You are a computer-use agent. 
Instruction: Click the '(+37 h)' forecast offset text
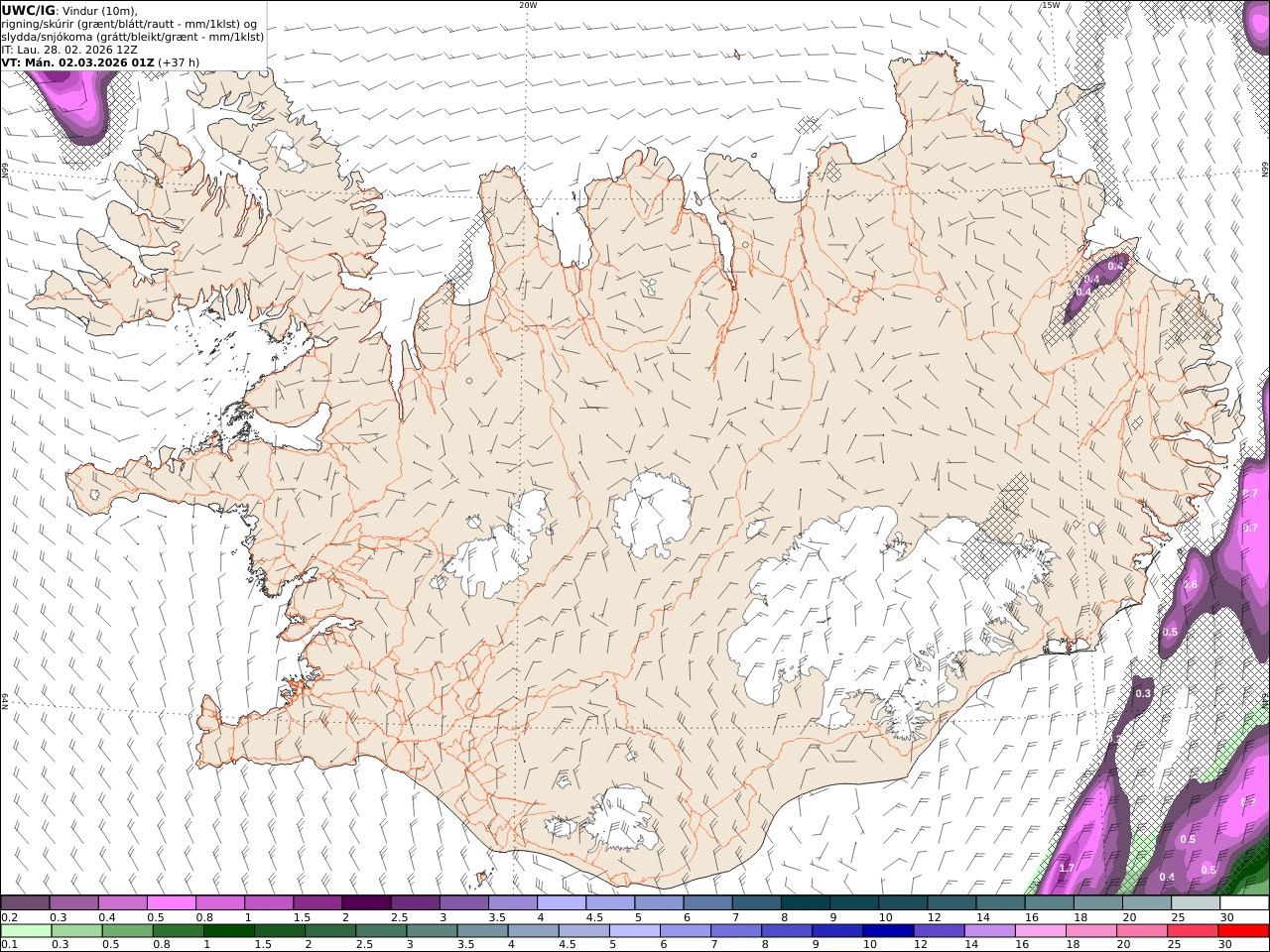click(x=179, y=62)
